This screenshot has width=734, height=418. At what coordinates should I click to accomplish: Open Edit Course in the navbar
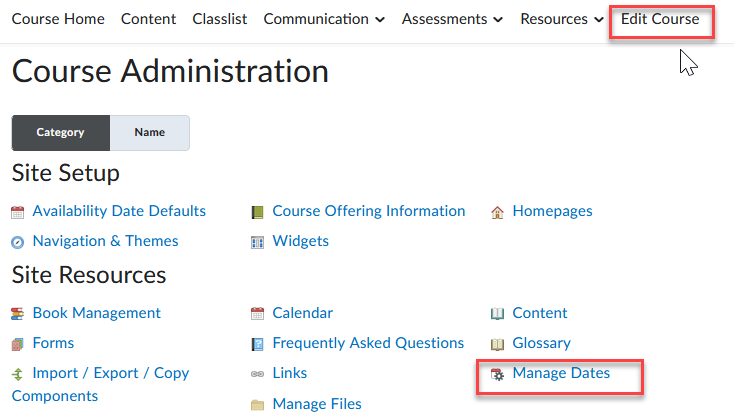[660, 19]
